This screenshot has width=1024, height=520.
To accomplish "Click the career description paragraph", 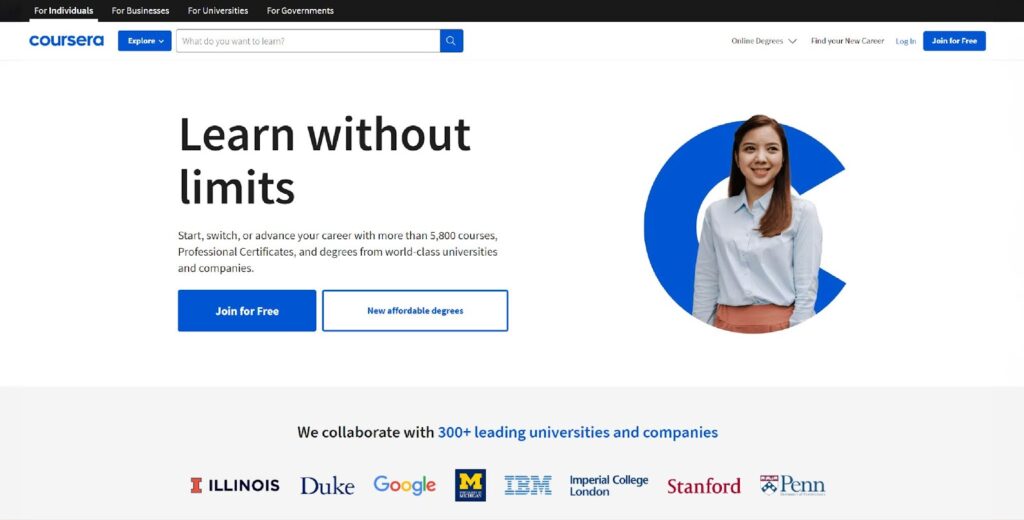I will point(338,252).
